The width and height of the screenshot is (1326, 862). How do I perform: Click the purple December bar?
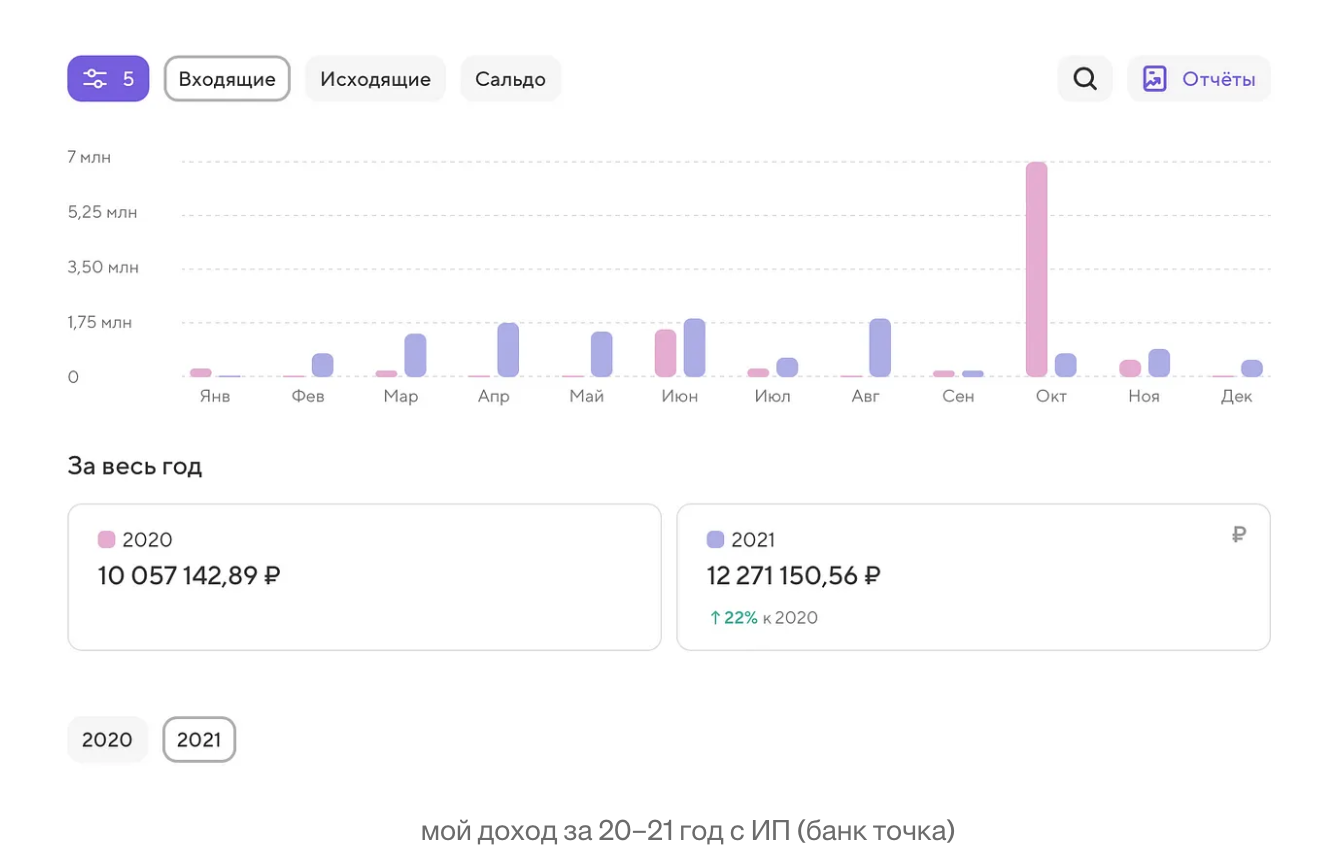point(1252,368)
